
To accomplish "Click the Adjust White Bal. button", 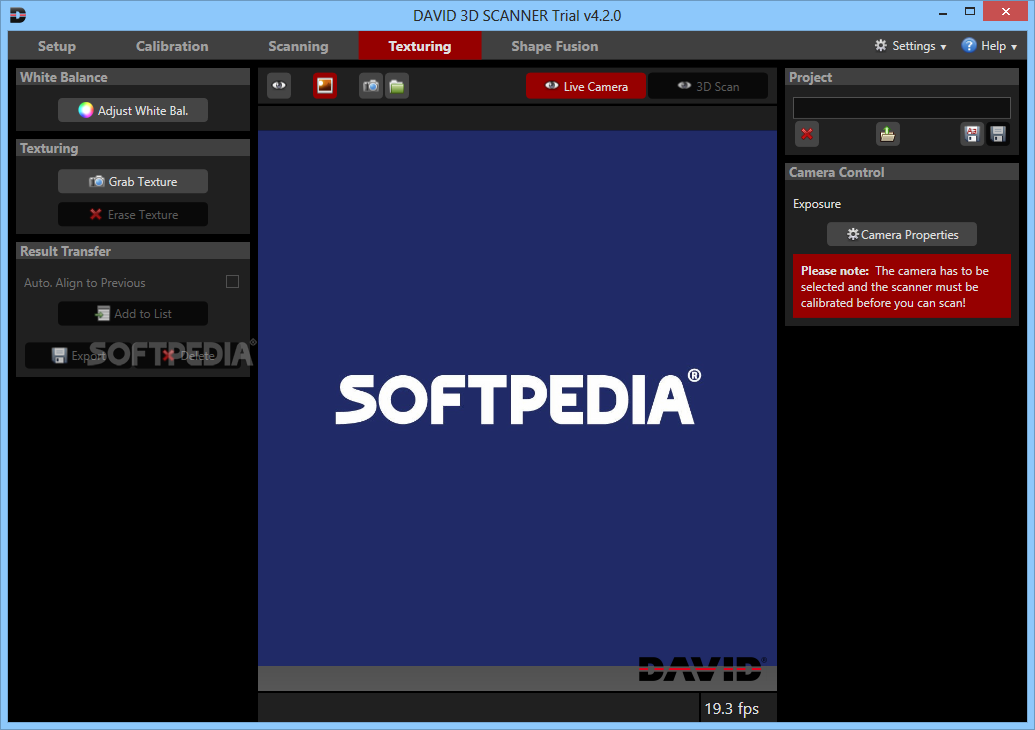I will (133, 110).
